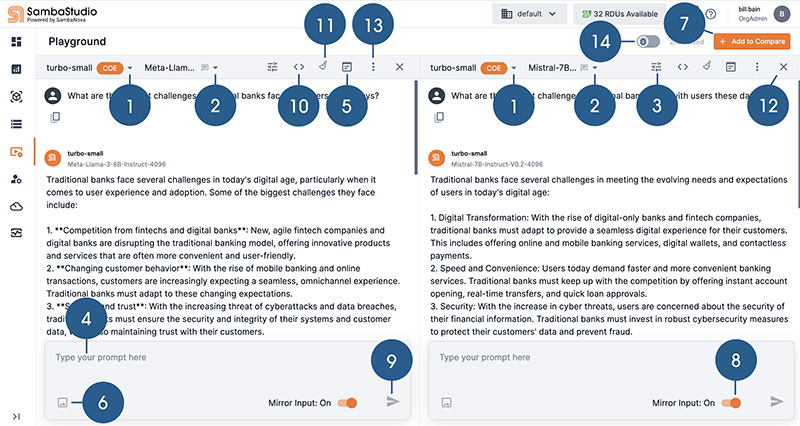Toggle the switch beside Add to Compare
Viewport: 800px width, 426px height.
pos(650,42)
